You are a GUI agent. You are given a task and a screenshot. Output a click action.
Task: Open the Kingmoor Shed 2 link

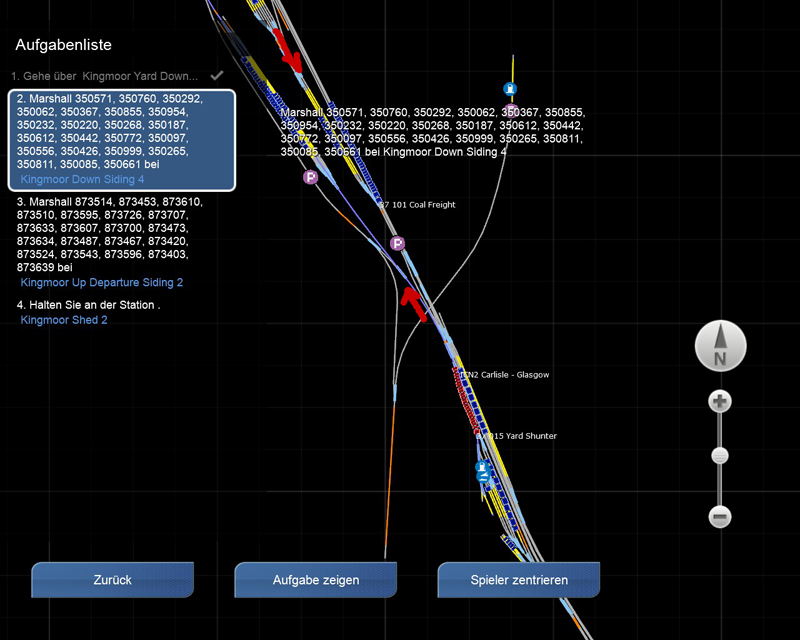(64, 320)
